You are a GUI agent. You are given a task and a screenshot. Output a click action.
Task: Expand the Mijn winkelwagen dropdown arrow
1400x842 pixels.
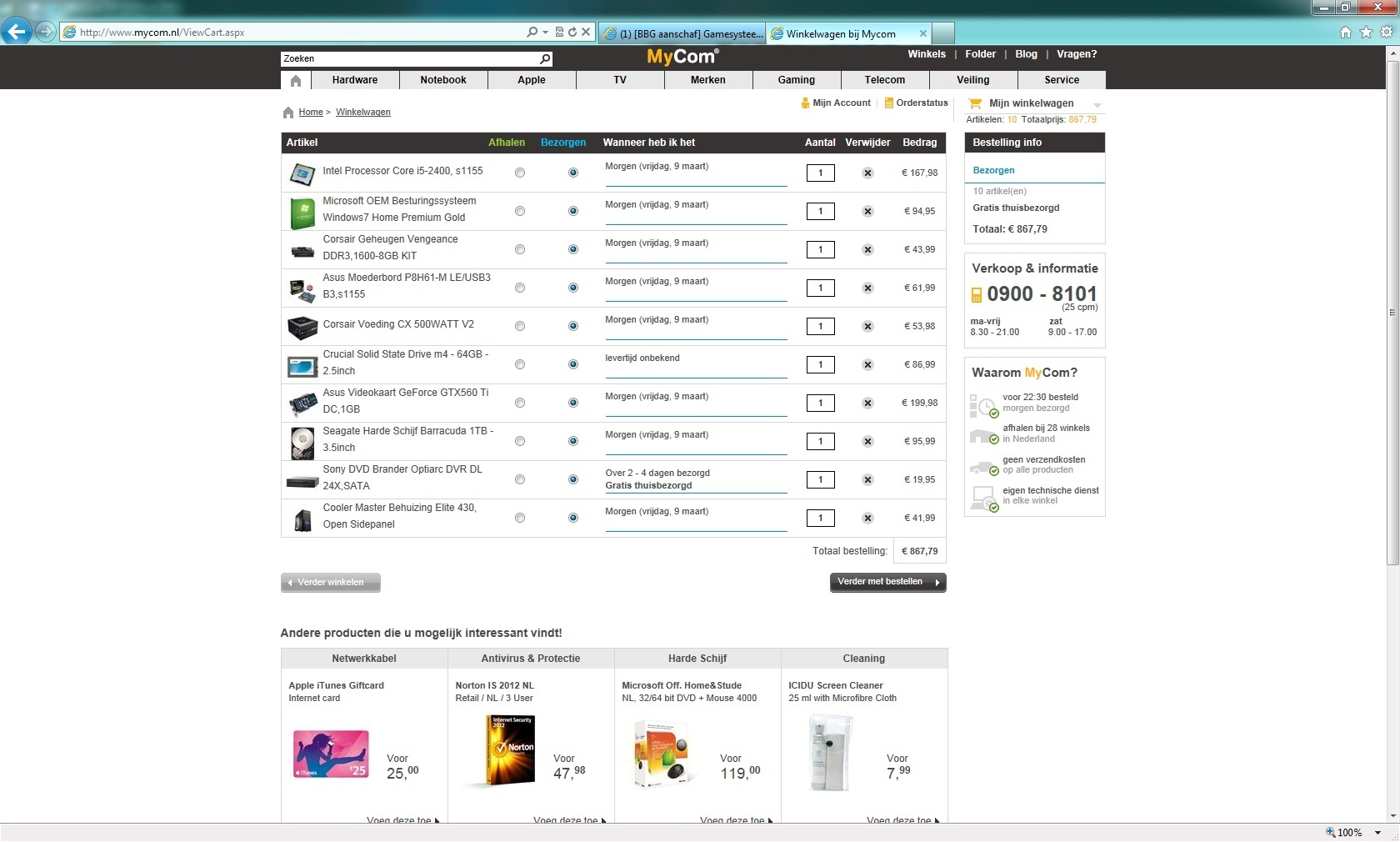[x=1097, y=105]
